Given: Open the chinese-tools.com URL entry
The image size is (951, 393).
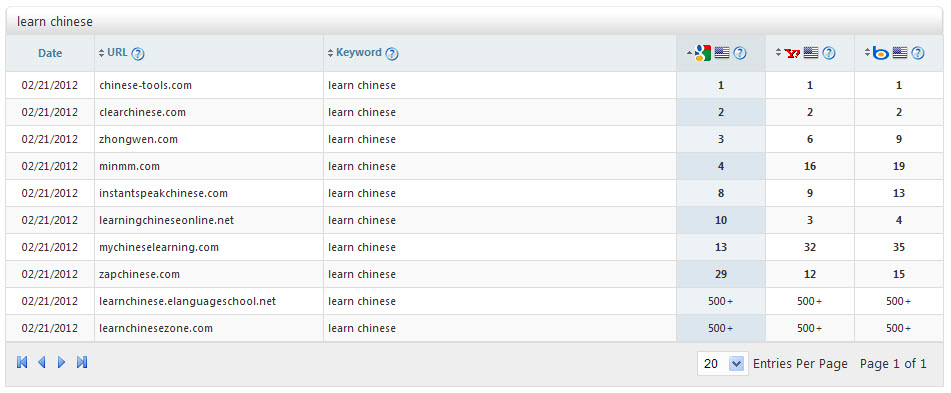Looking at the screenshot, I should 146,86.
